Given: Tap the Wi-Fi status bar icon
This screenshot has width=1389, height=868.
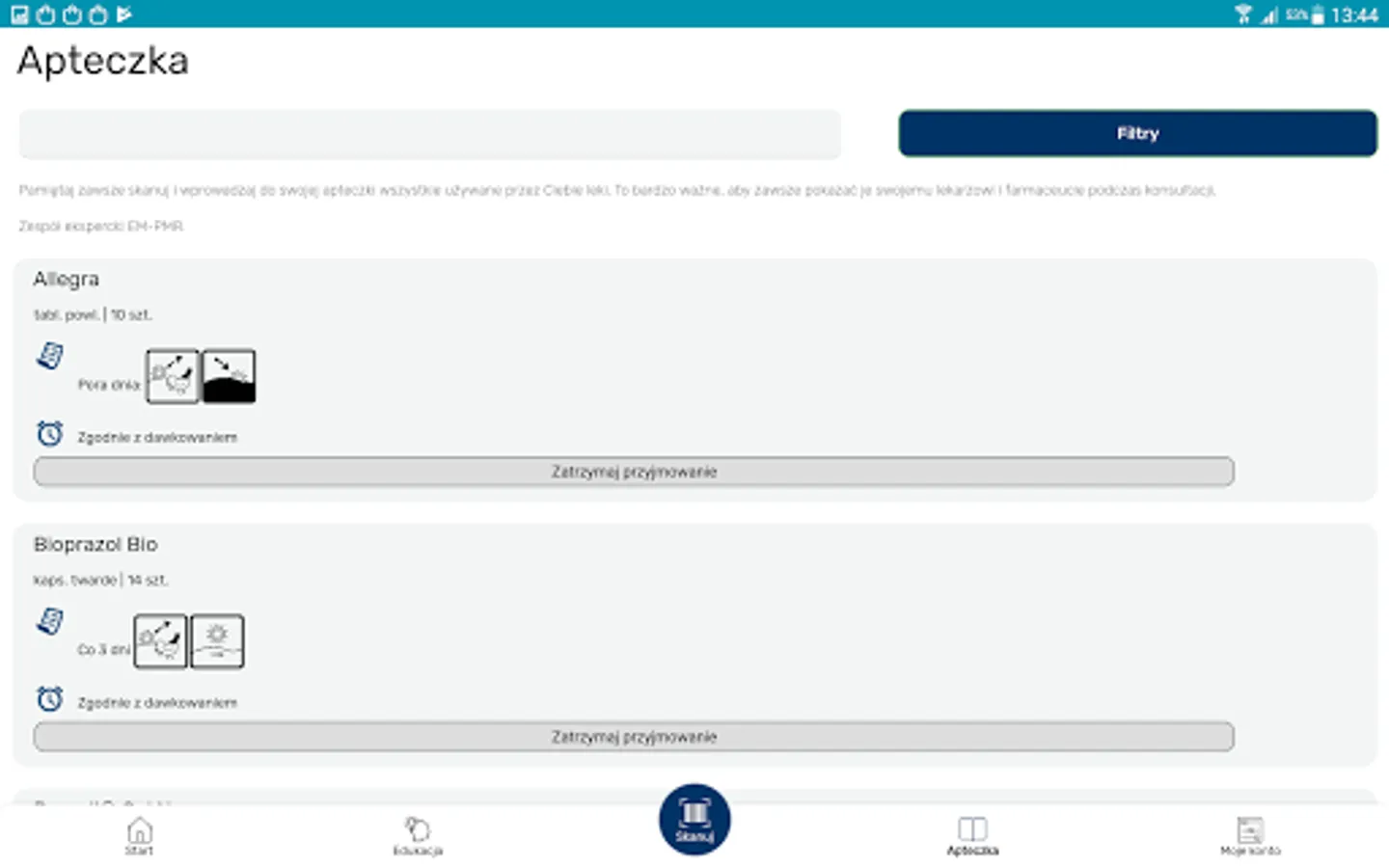Looking at the screenshot, I should [1243, 14].
